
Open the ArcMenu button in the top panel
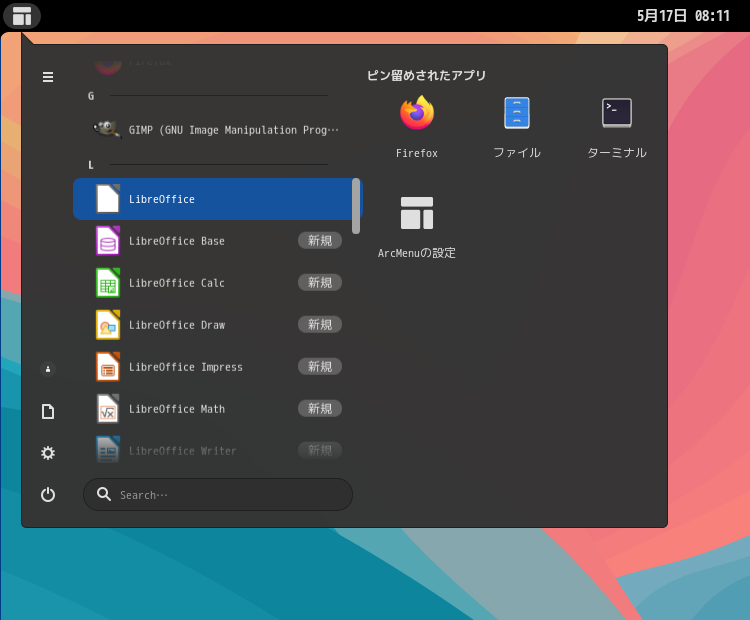pyautogui.click(x=22, y=16)
